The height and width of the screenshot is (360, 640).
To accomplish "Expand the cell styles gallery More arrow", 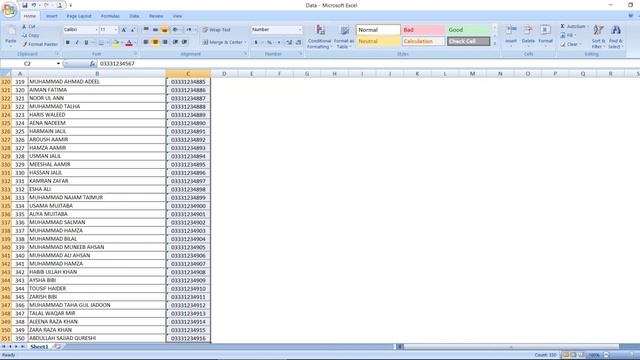I will coord(495,43).
